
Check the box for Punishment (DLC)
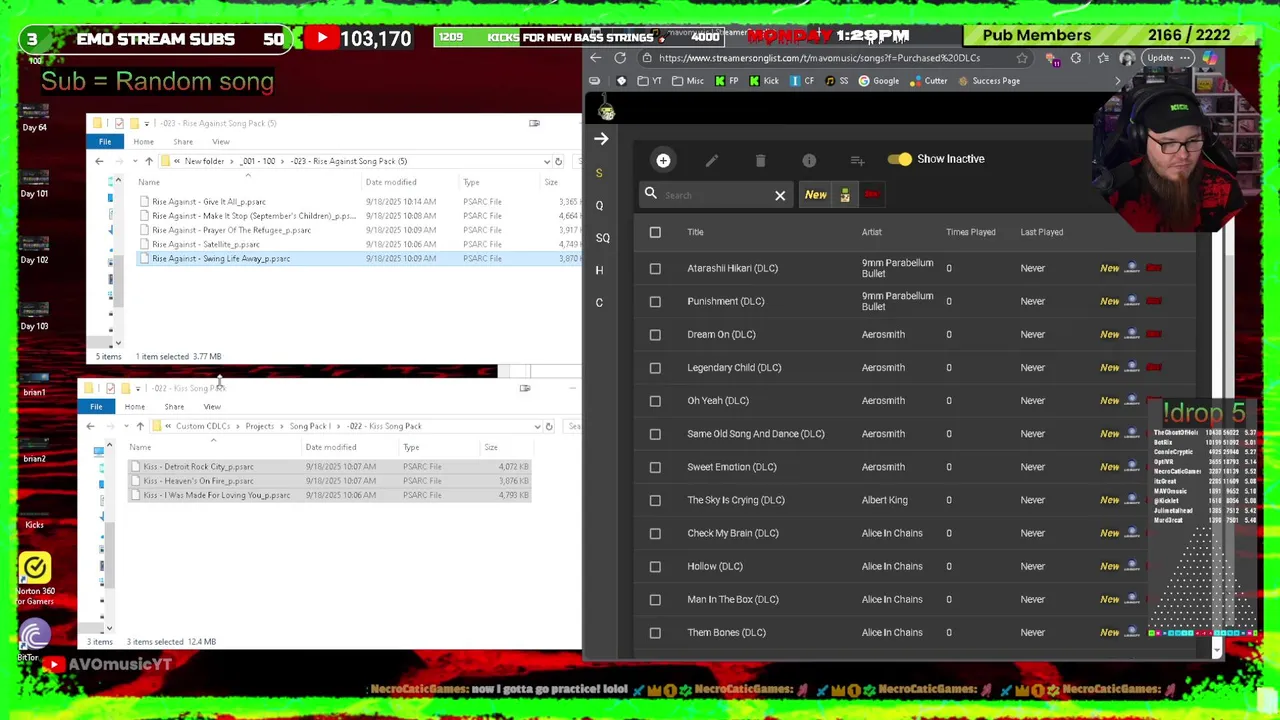[655, 301]
